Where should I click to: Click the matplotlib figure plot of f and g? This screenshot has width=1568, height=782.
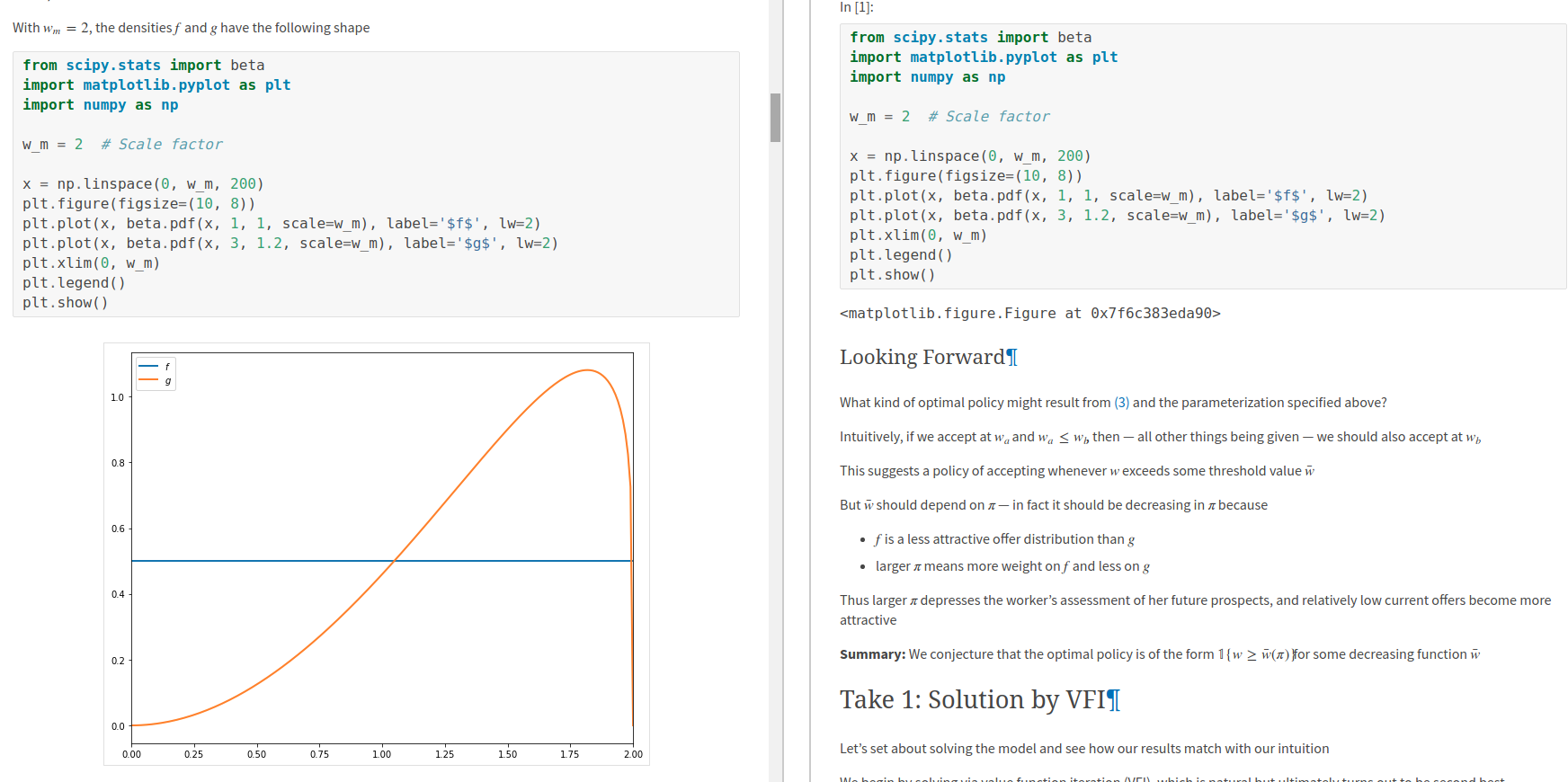(x=377, y=555)
